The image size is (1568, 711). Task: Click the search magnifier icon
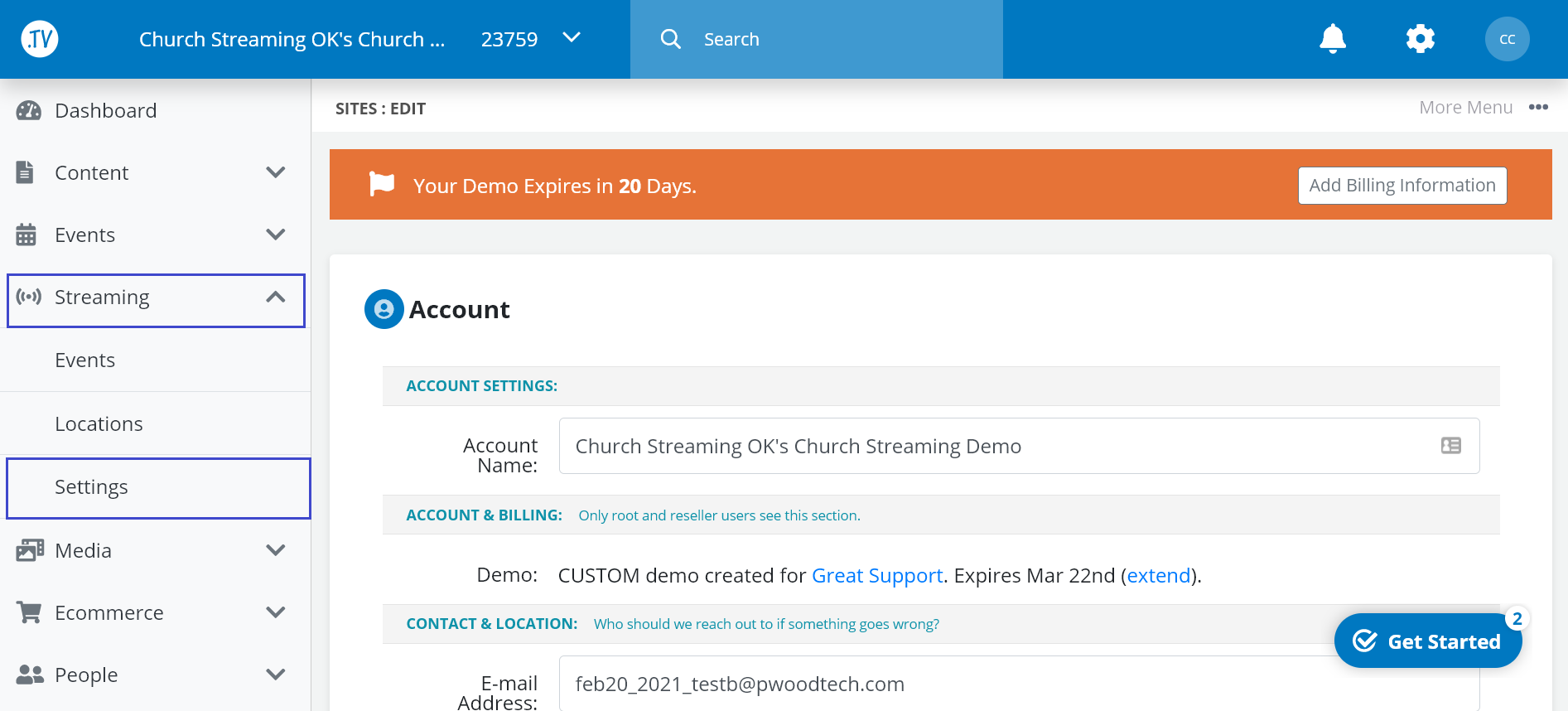(x=670, y=39)
